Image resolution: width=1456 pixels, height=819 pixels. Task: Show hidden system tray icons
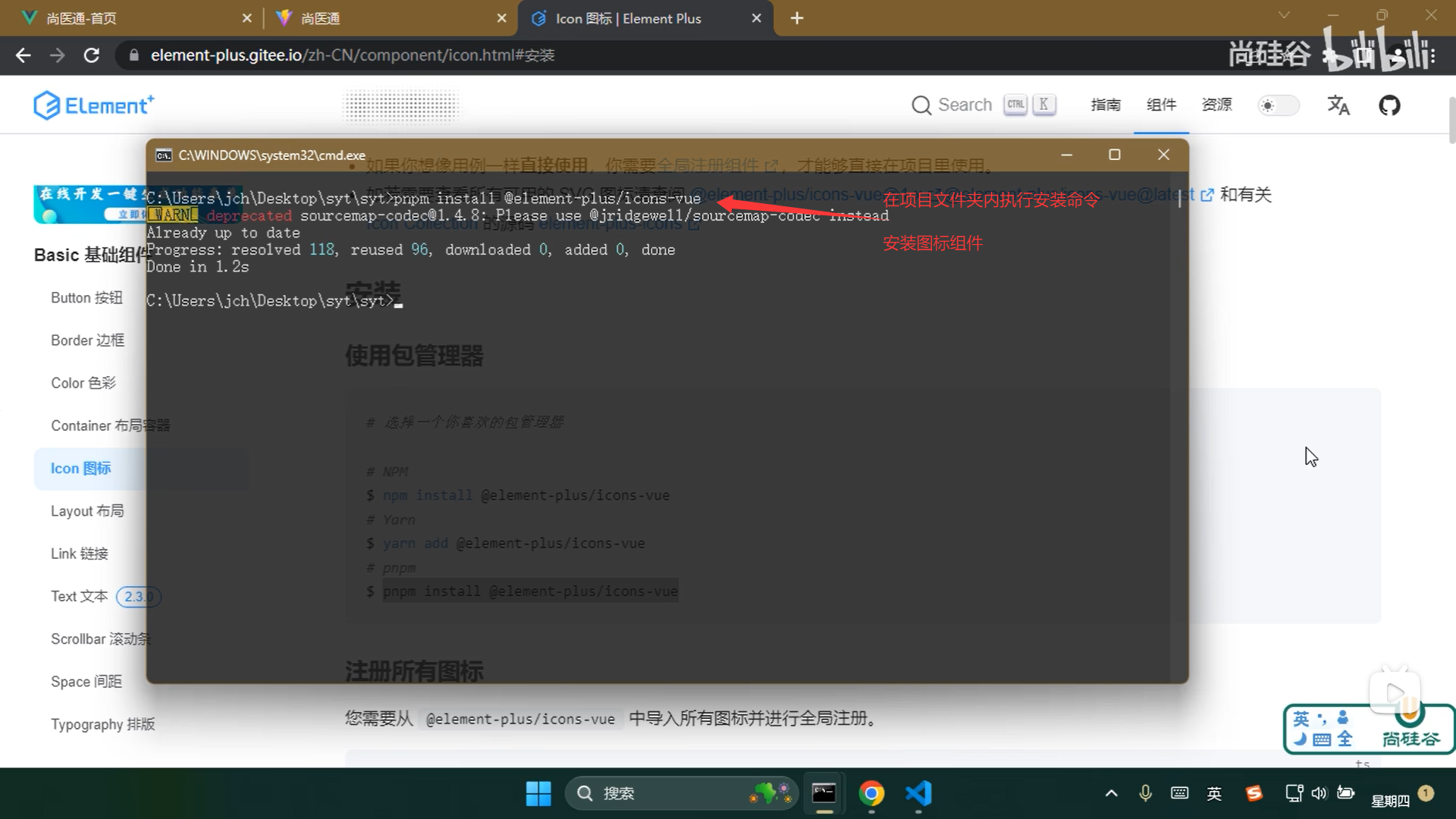(1111, 793)
